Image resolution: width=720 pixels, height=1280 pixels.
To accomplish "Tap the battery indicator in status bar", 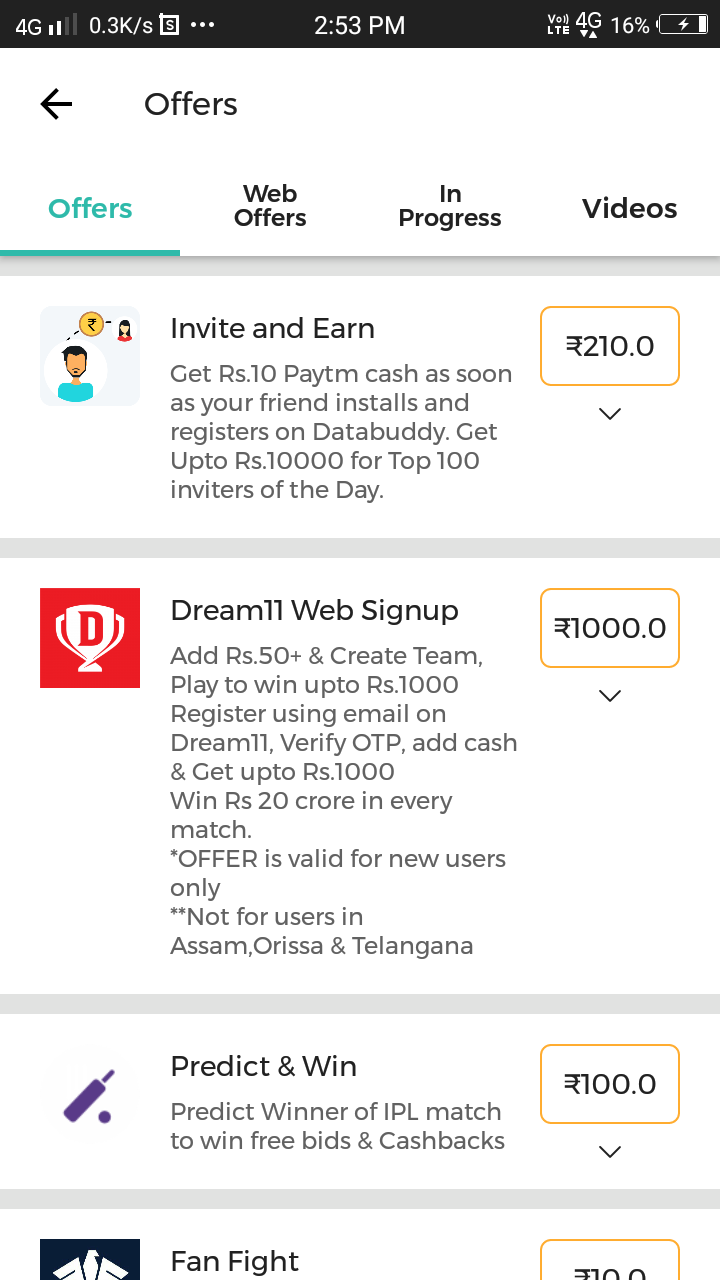I will point(683,25).
